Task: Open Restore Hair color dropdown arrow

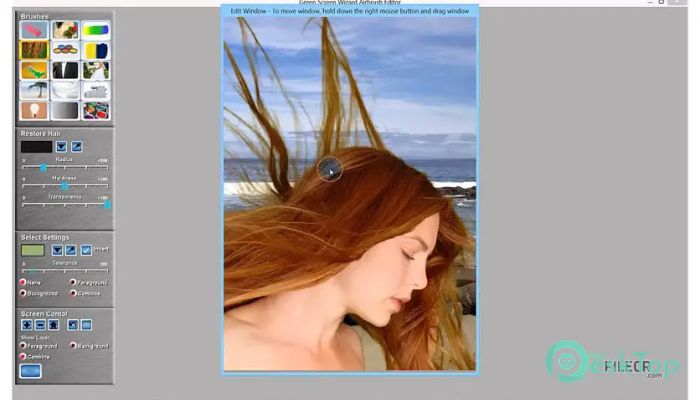Action: [61, 146]
